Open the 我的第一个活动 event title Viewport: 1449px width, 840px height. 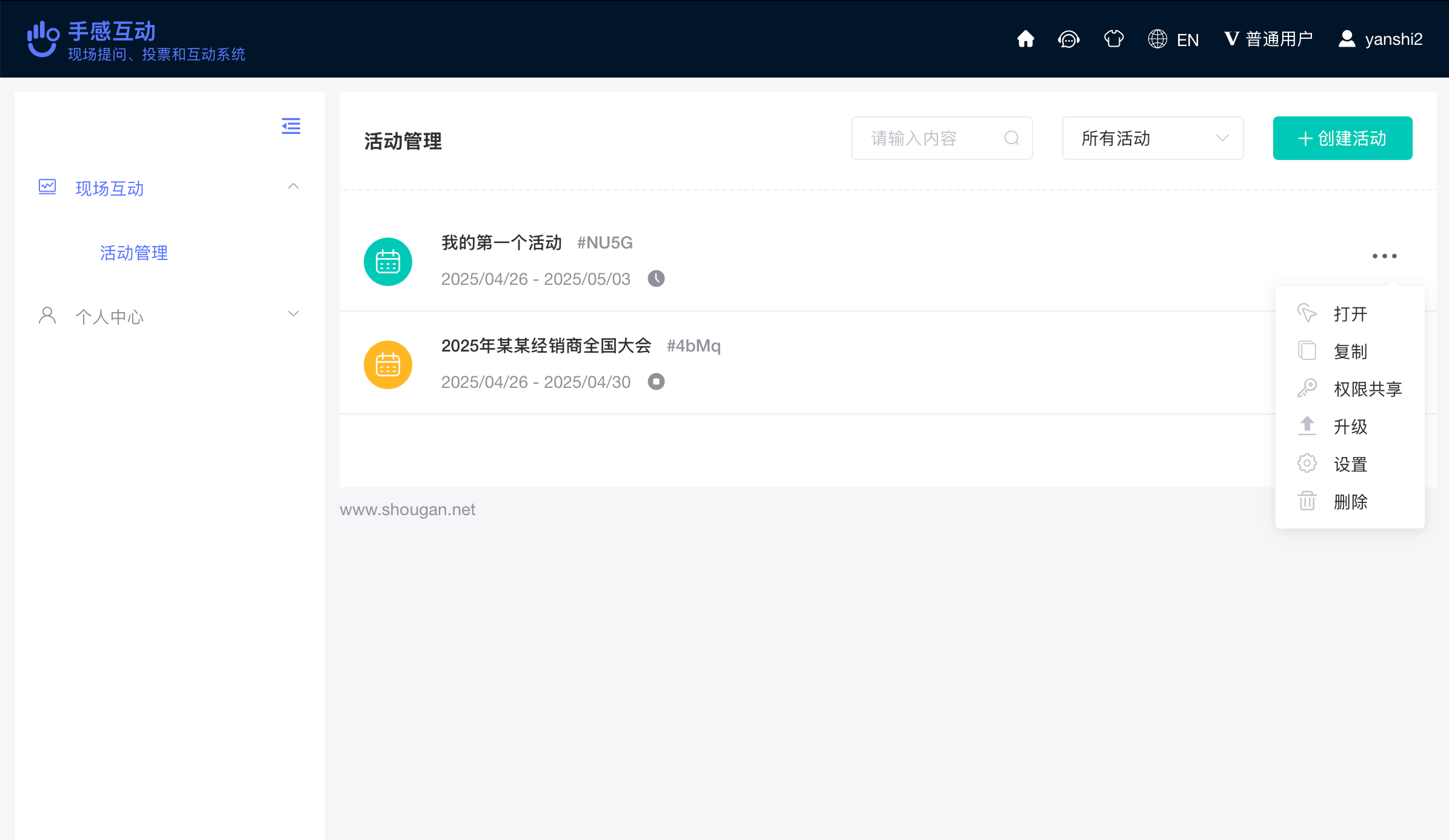[501, 243]
